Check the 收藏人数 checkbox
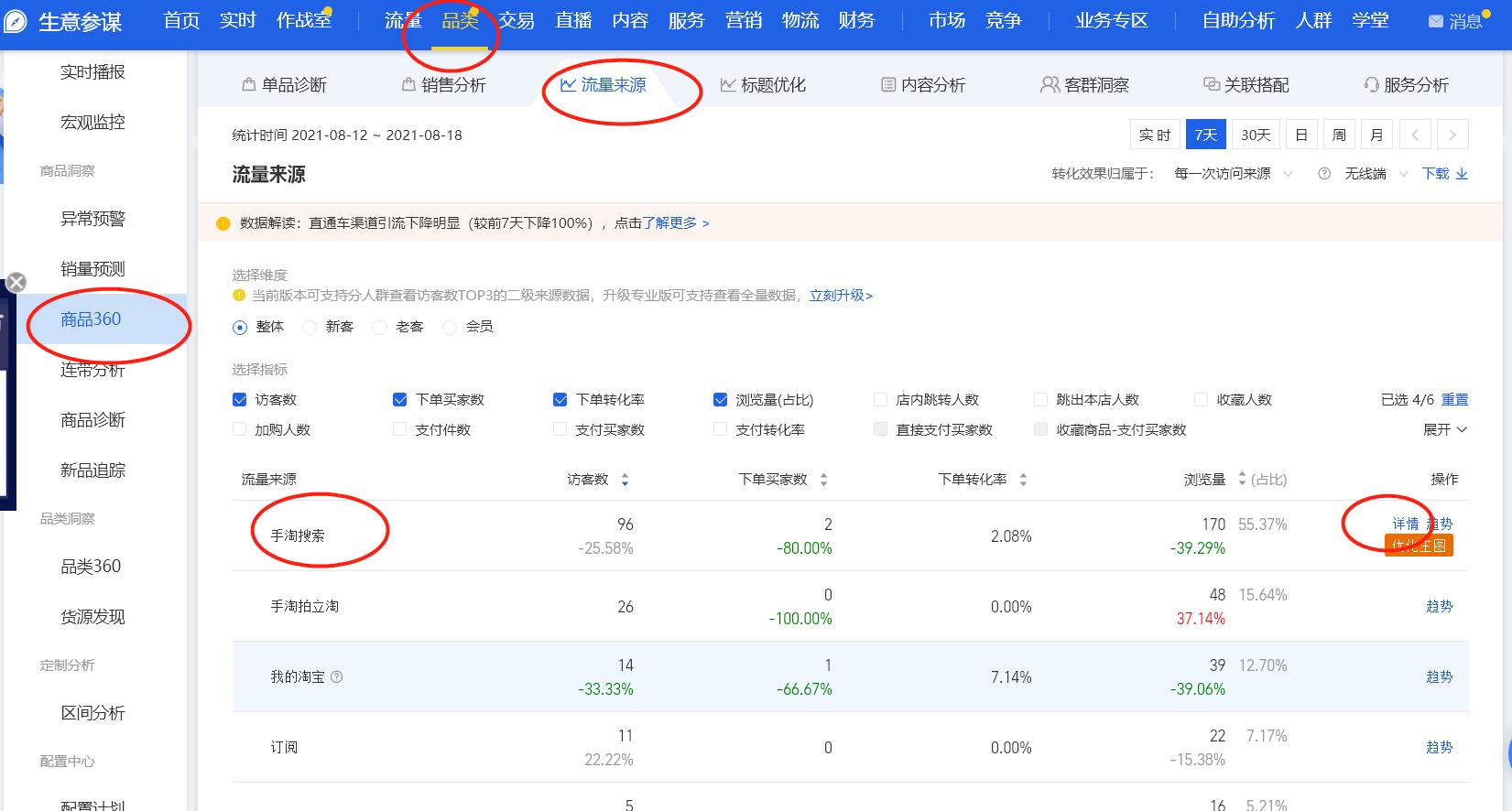This screenshot has width=1512, height=811. (x=1201, y=399)
